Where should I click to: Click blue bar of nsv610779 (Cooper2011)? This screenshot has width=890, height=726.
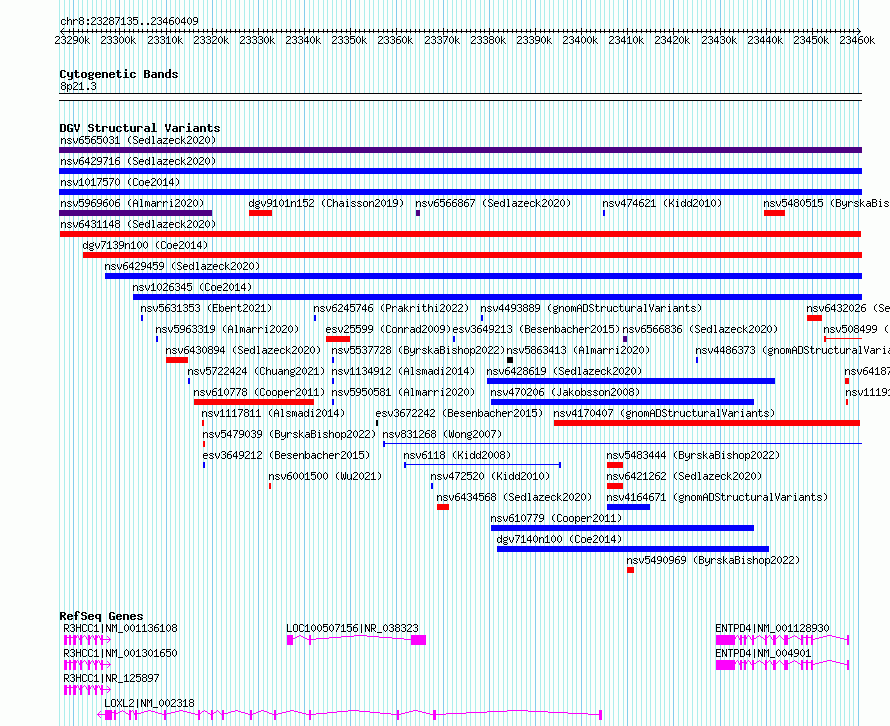pos(622,528)
